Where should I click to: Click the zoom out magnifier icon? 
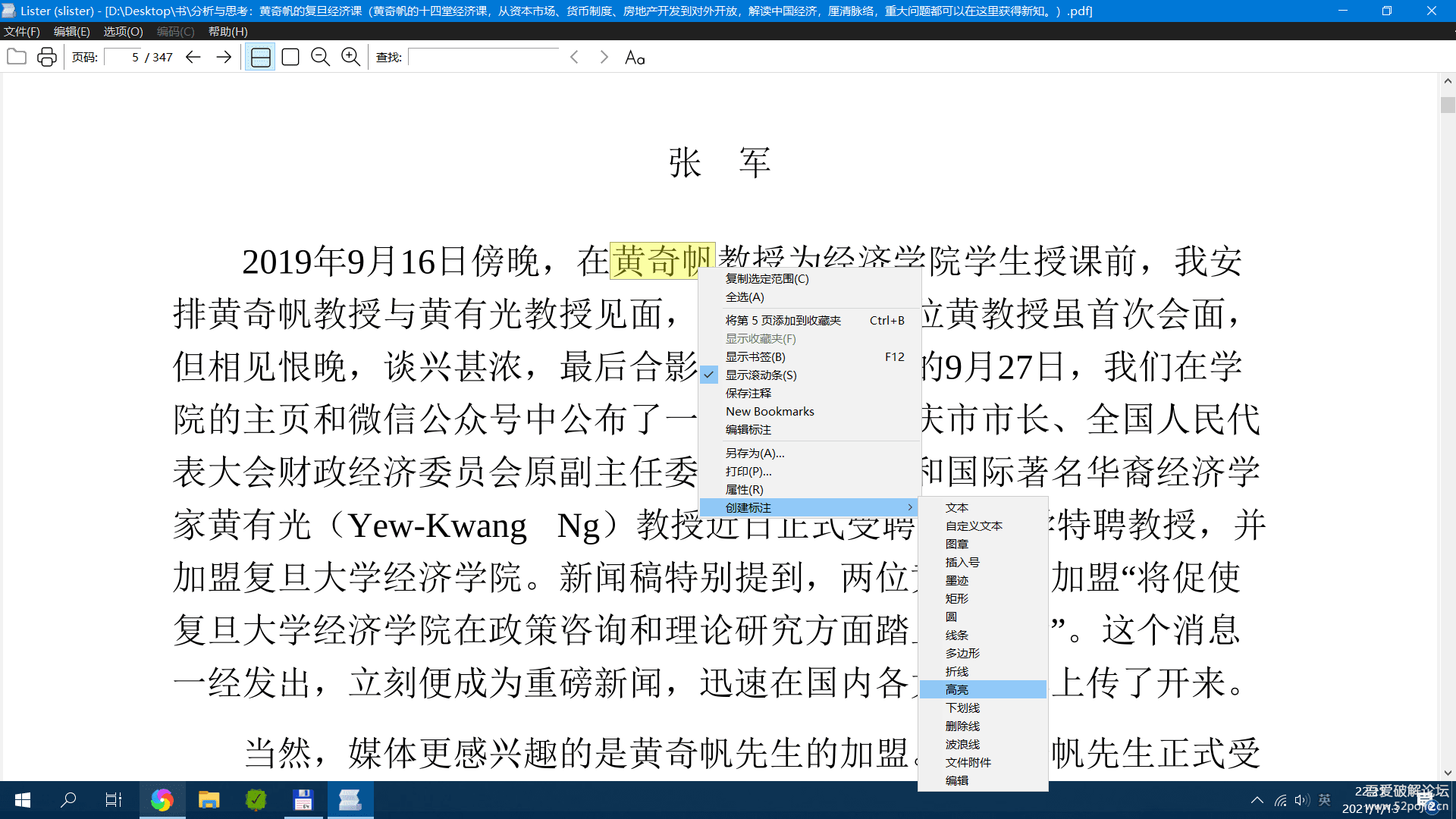click(x=320, y=57)
